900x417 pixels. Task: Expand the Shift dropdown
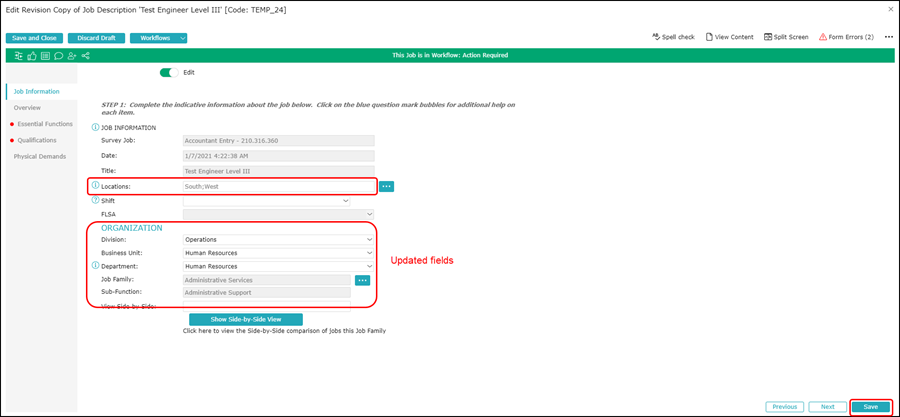point(266,201)
